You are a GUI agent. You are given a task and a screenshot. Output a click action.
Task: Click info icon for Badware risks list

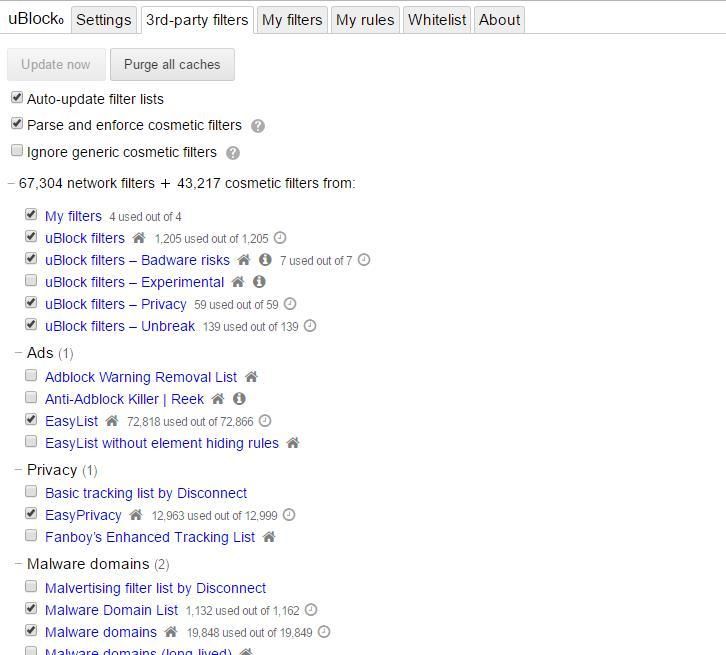[265, 260]
